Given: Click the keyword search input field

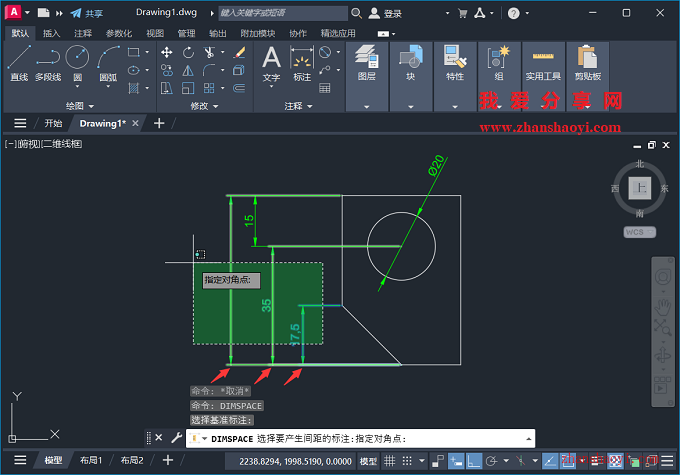Looking at the screenshot, I should pos(283,13).
